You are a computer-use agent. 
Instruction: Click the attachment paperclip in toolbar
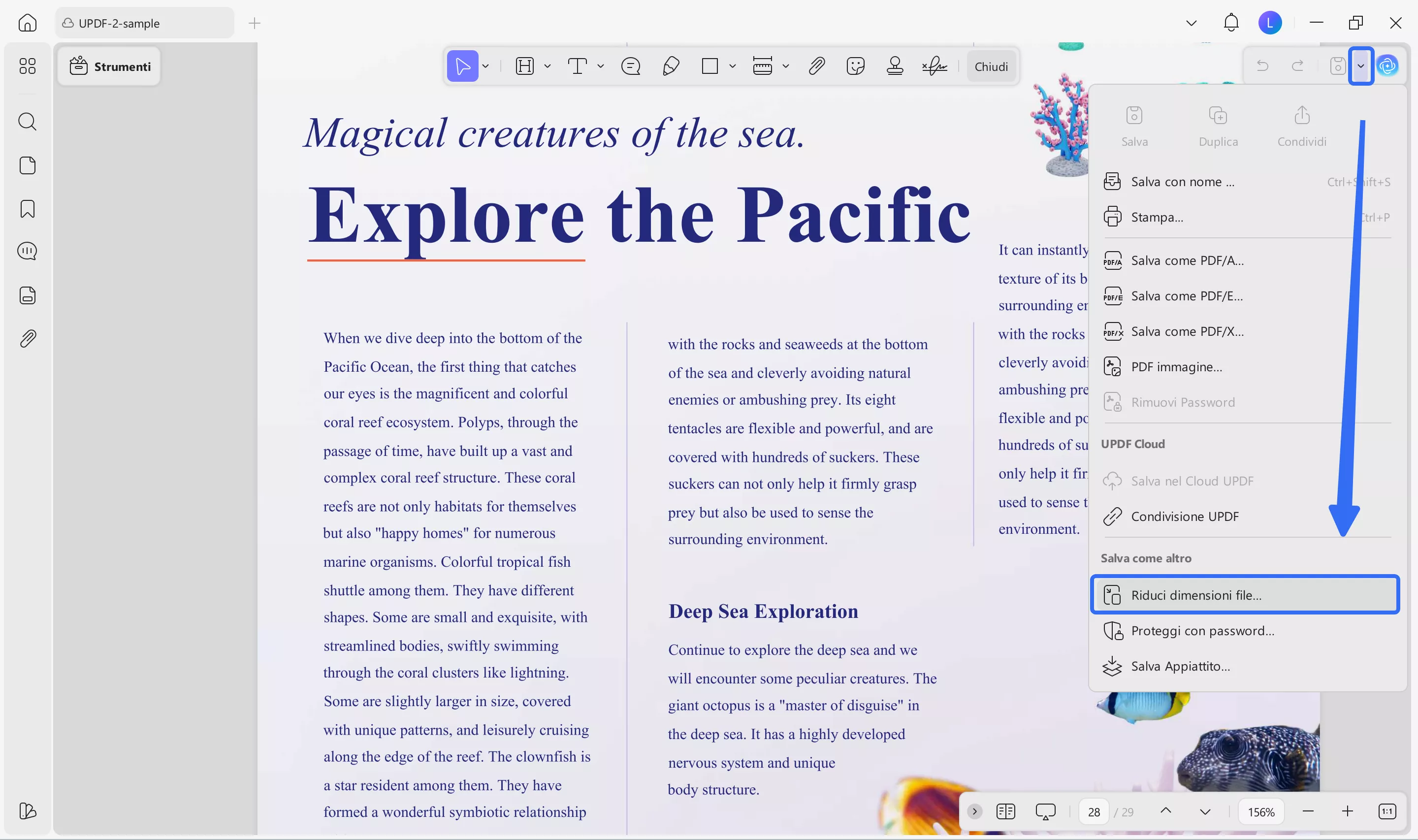coord(816,66)
